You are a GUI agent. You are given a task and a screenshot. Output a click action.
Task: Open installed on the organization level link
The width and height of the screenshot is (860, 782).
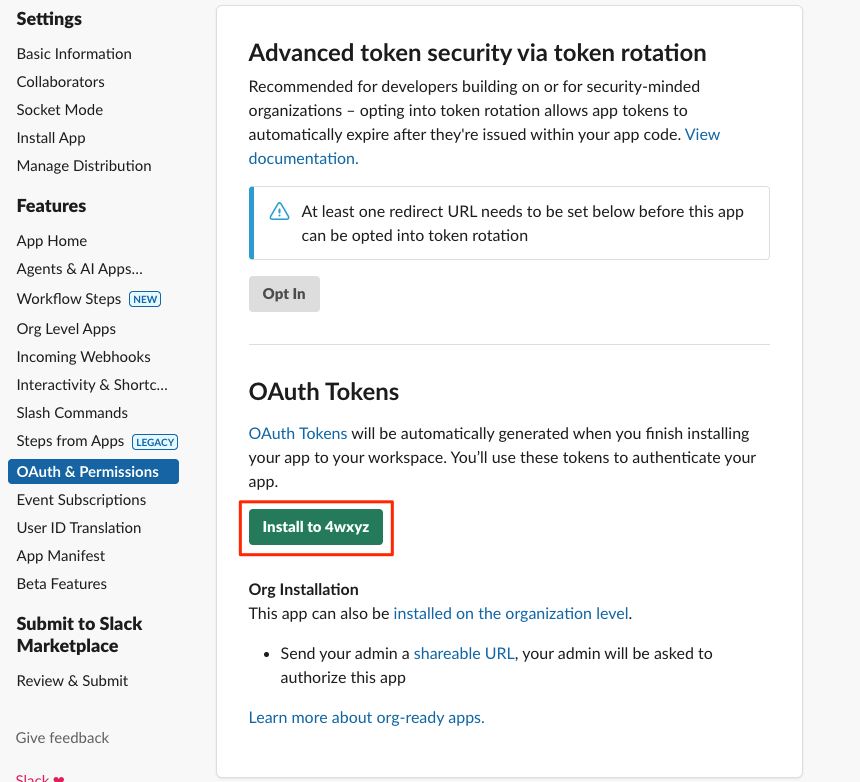pyautogui.click(x=511, y=613)
